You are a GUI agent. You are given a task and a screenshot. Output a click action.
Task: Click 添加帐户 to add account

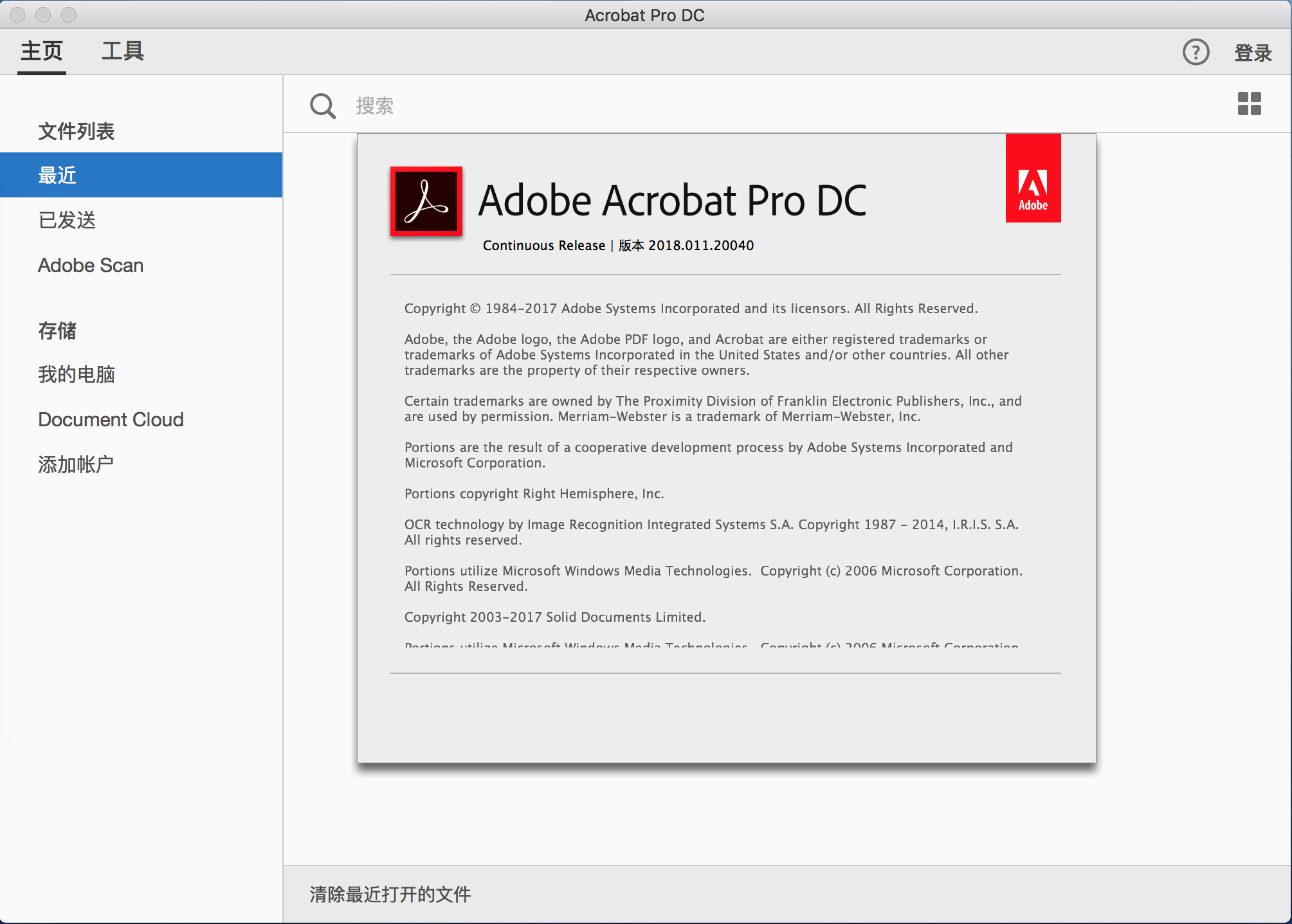[76, 464]
